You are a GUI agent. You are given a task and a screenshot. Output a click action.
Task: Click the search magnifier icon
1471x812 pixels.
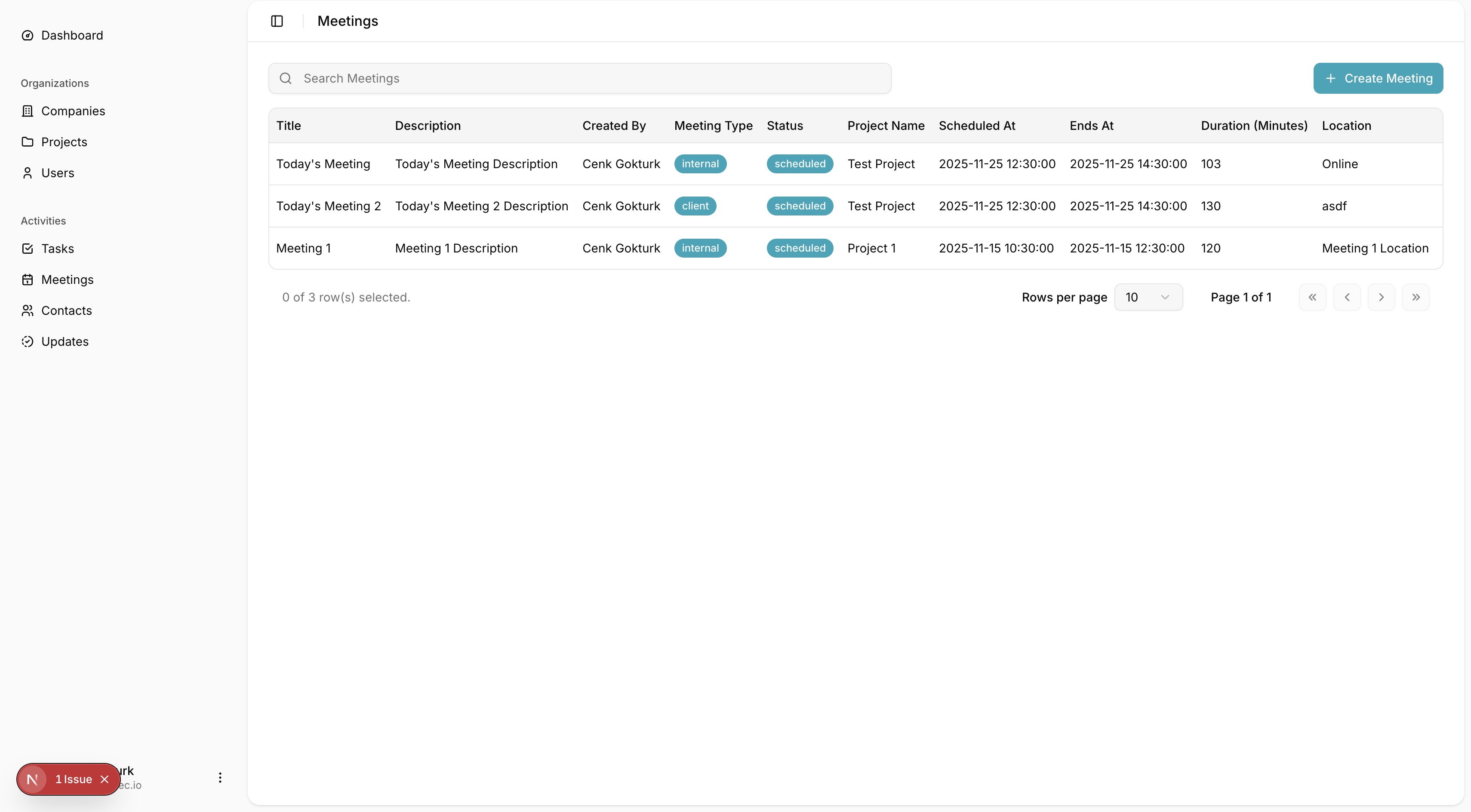coord(286,78)
